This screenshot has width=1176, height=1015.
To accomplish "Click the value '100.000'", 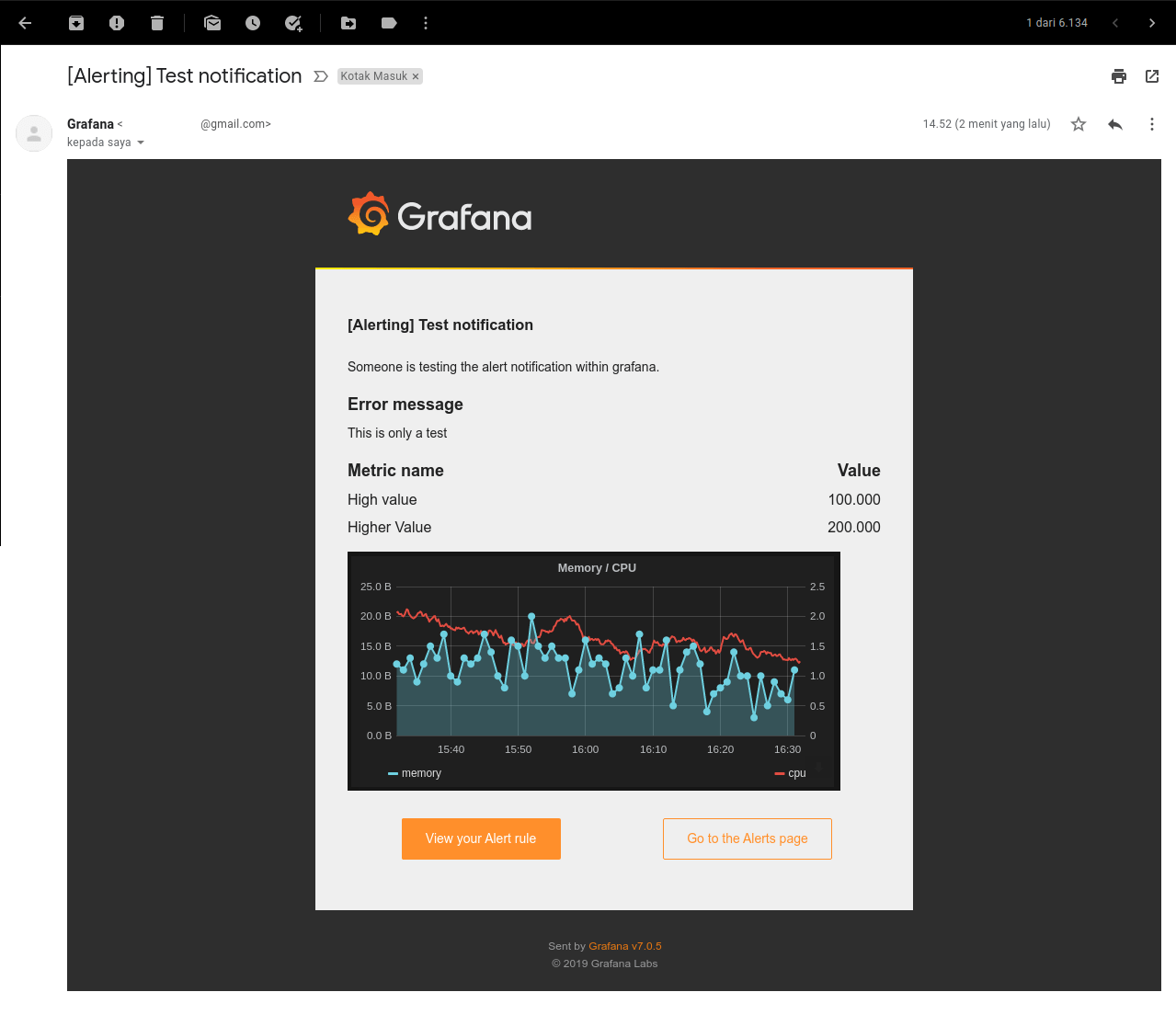I will pos(854,499).
